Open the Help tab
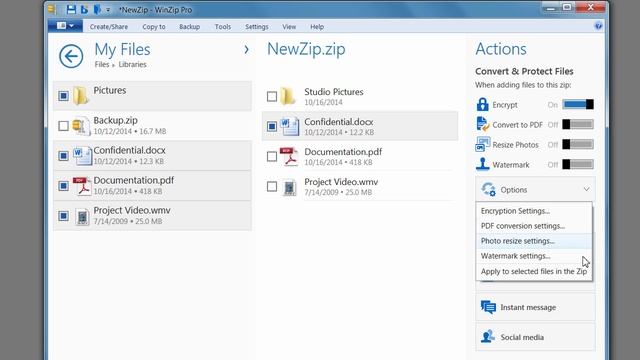Screen dimensions: 640x360 click(x=317, y=27)
